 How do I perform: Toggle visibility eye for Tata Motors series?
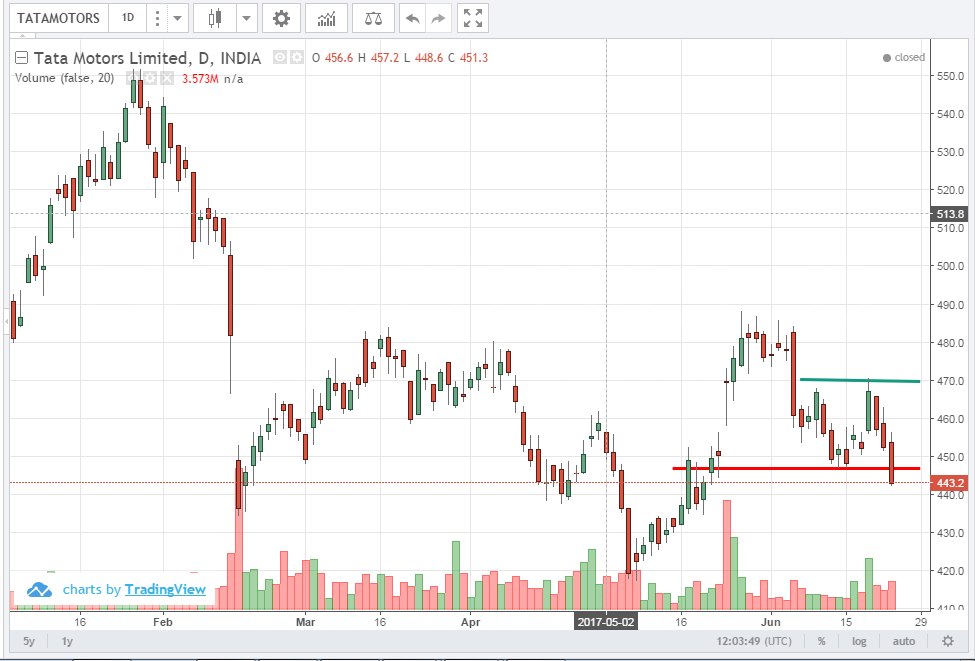click(x=280, y=58)
